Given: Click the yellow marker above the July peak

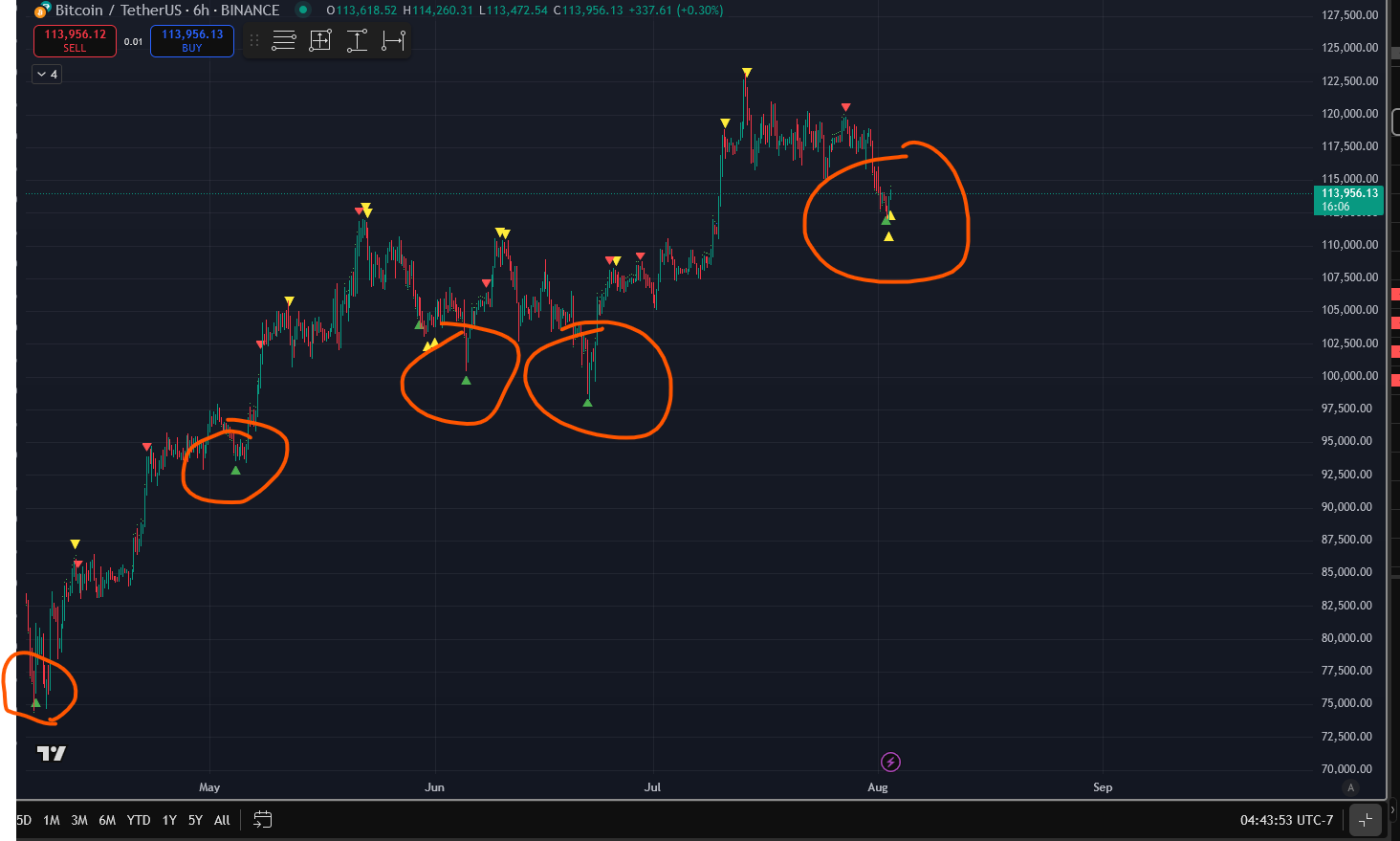Looking at the screenshot, I should (747, 73).
